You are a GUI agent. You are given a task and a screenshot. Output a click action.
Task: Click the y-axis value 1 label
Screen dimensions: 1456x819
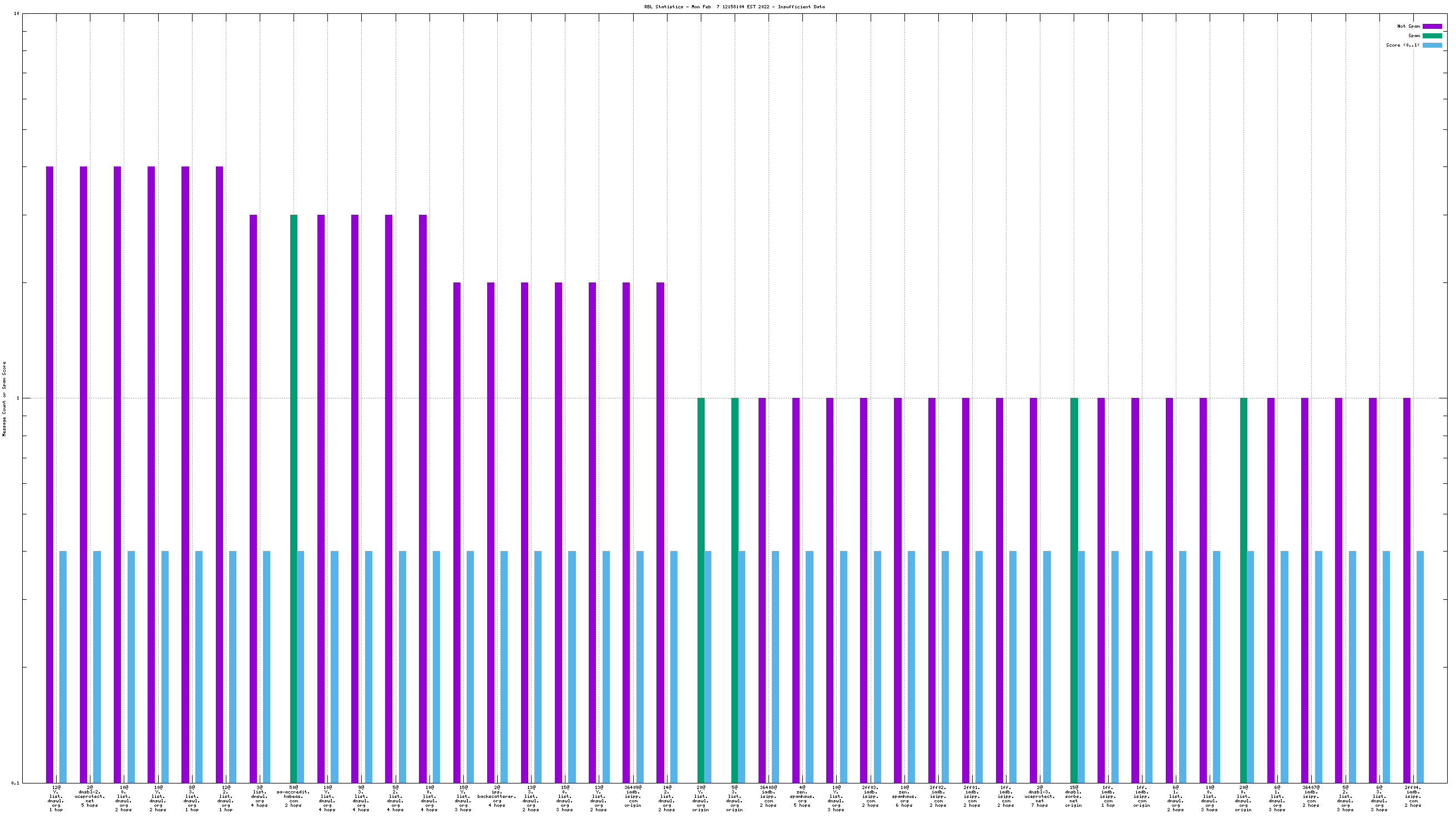[x=17, y=398]
